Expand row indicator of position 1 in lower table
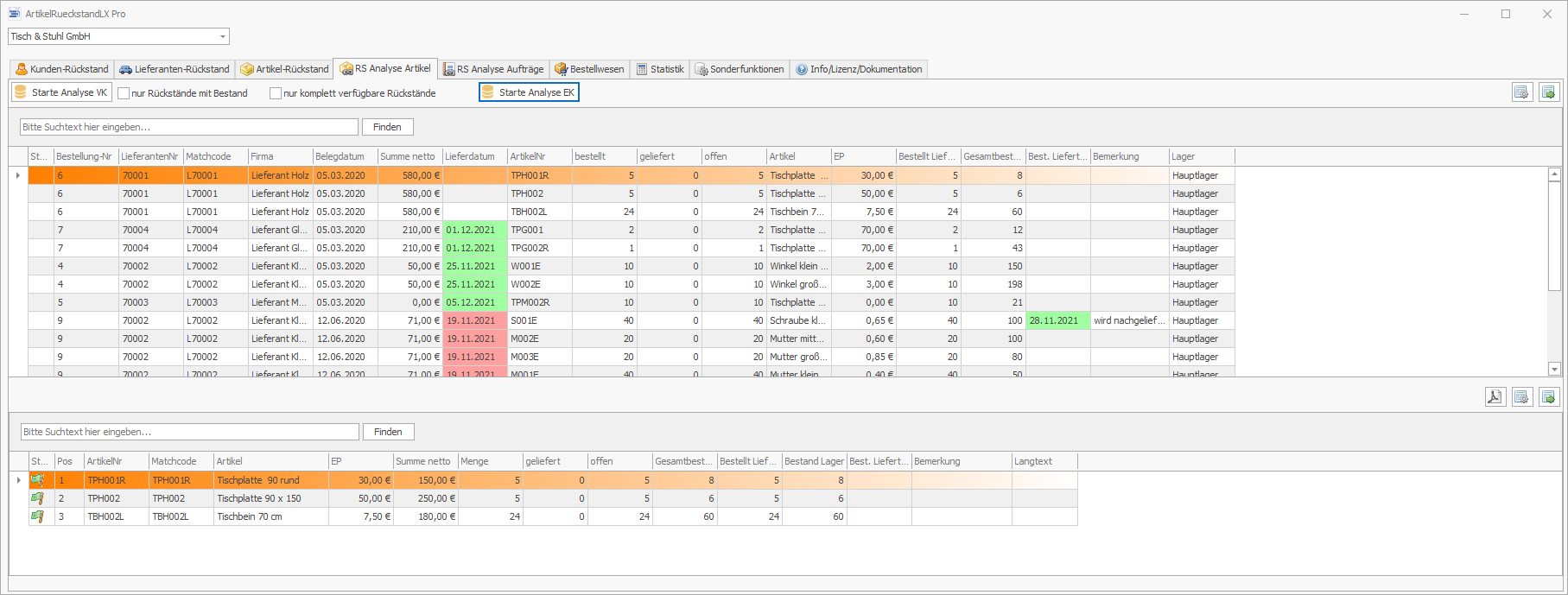Image resolution: width=1568 pixels, height=595 pixels. (x=18, y=480)
